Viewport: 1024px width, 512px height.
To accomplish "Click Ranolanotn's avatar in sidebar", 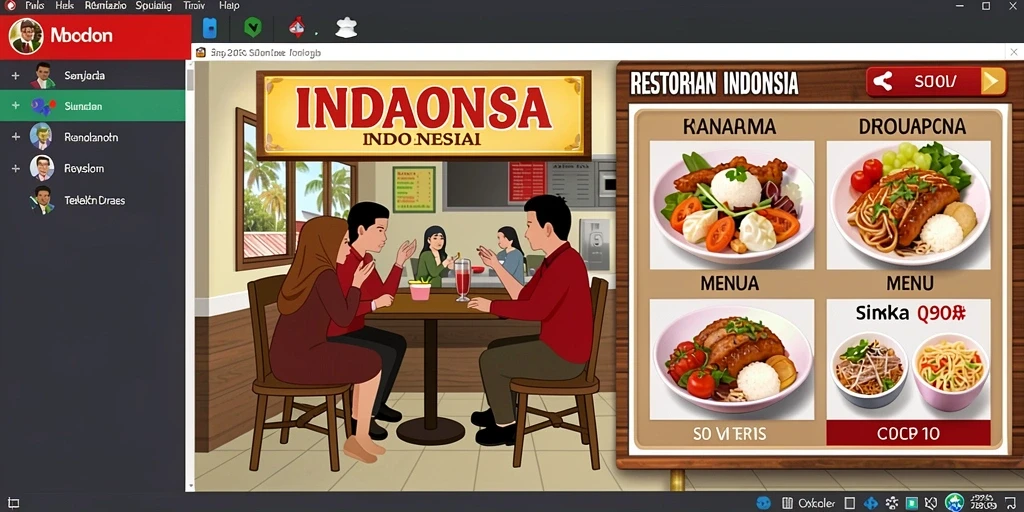I will 41,137.
